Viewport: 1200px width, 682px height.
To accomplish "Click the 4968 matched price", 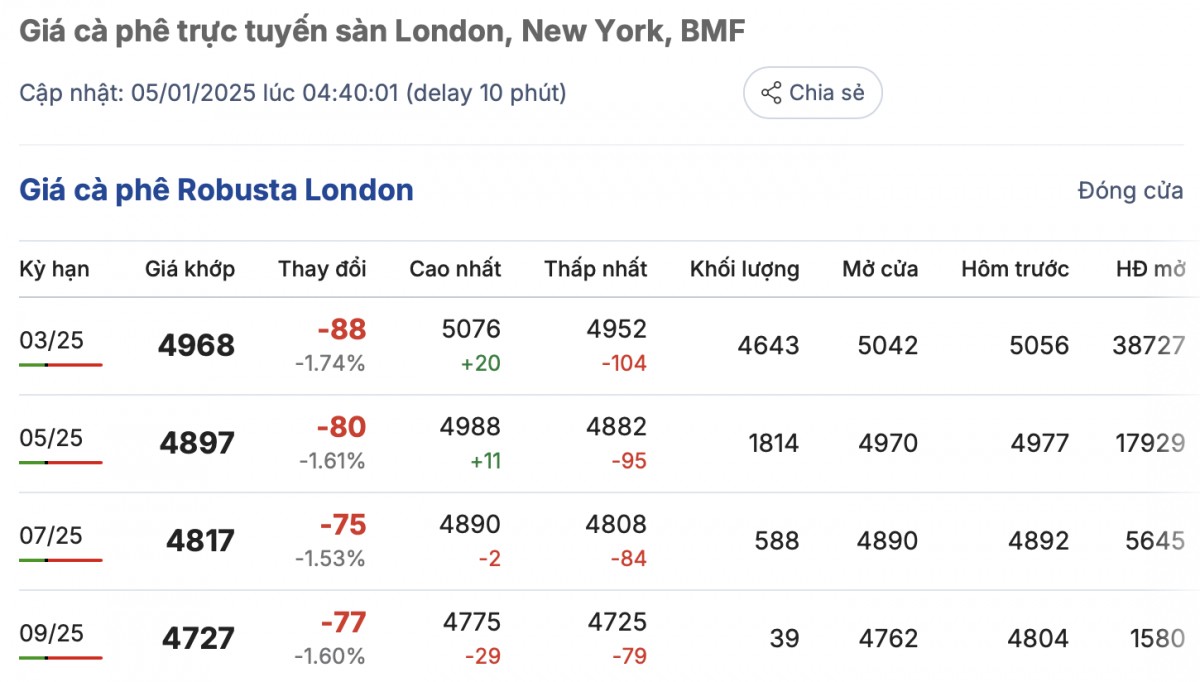I will pyautogui.click(x=196, y=346).
